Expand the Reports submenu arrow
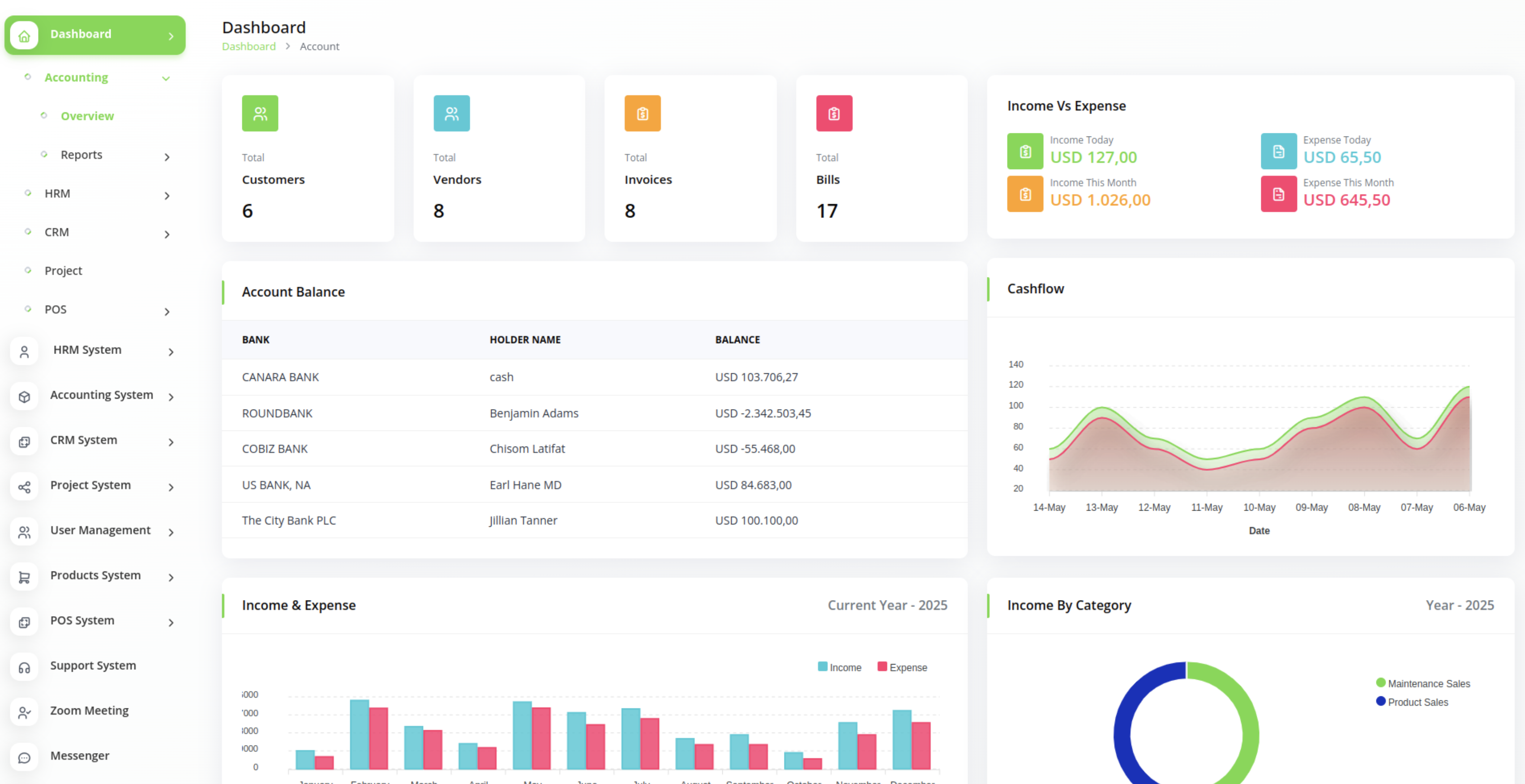 pos(167,157)
